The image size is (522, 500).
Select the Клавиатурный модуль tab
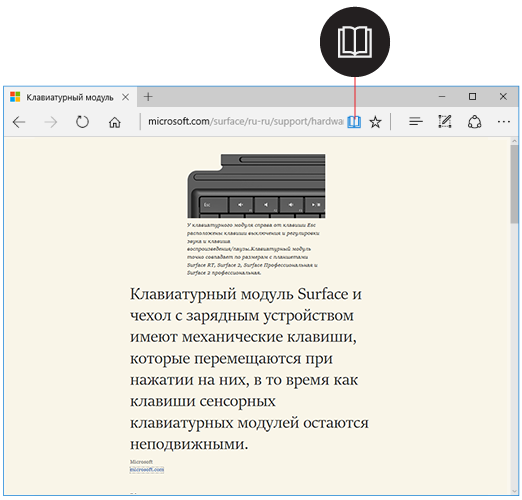(x=70, y=97)
